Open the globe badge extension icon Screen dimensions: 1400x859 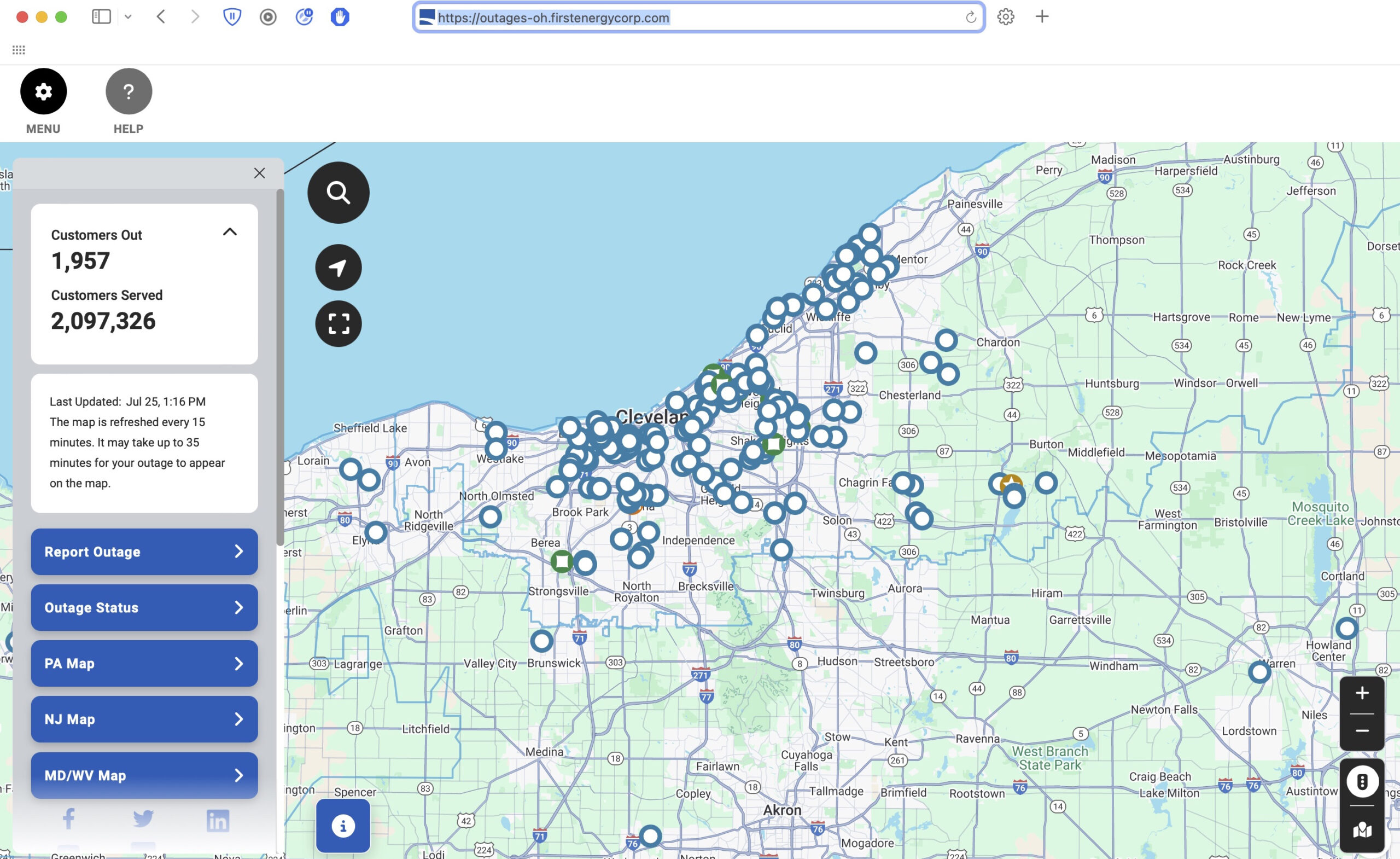click(x=304, y=16)
